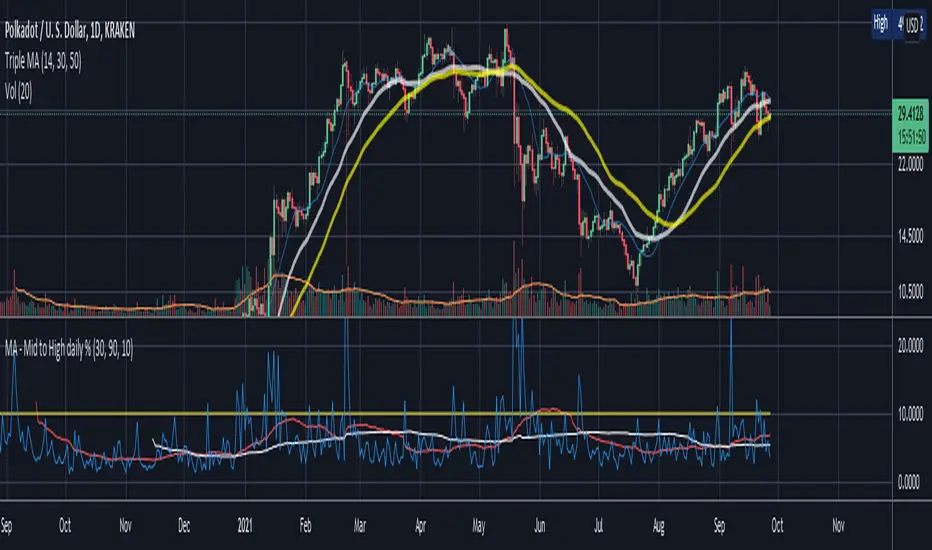
Task: Click the High price label tag
Action: pos(880,24)
